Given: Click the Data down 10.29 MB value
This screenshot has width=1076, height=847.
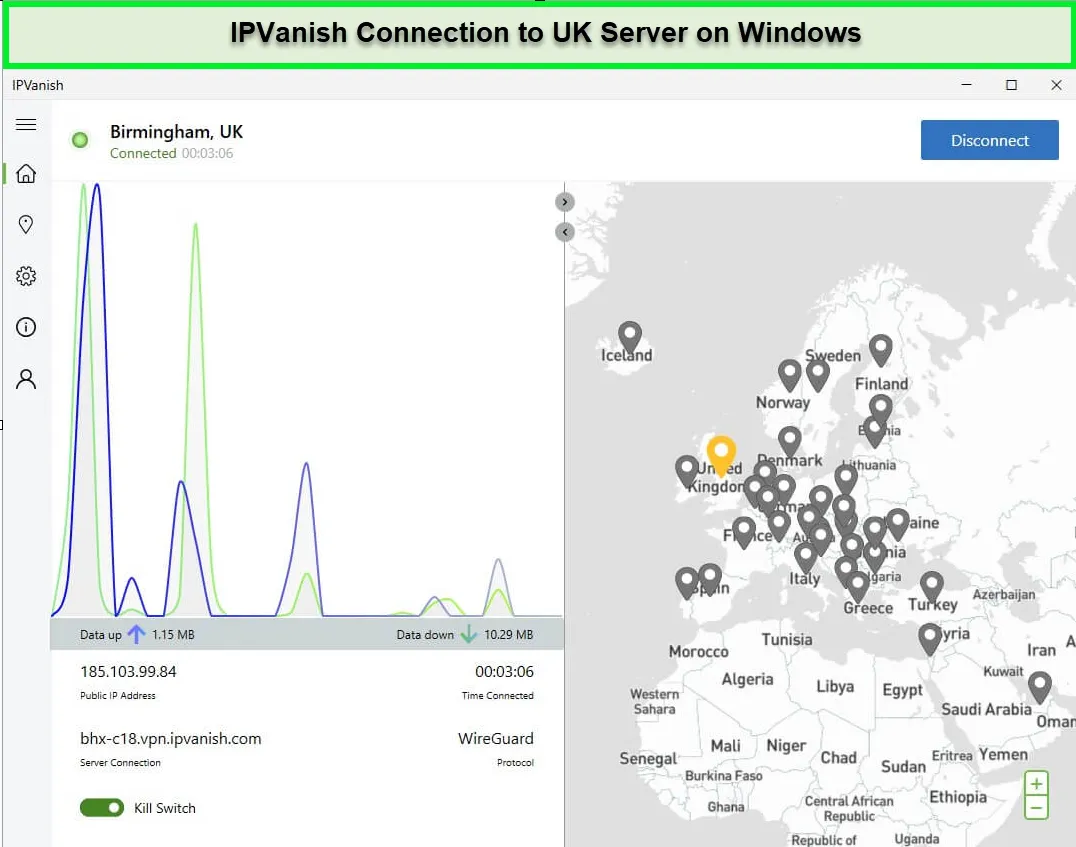Looking at the screenshot, I should click(x=508, y=635).
